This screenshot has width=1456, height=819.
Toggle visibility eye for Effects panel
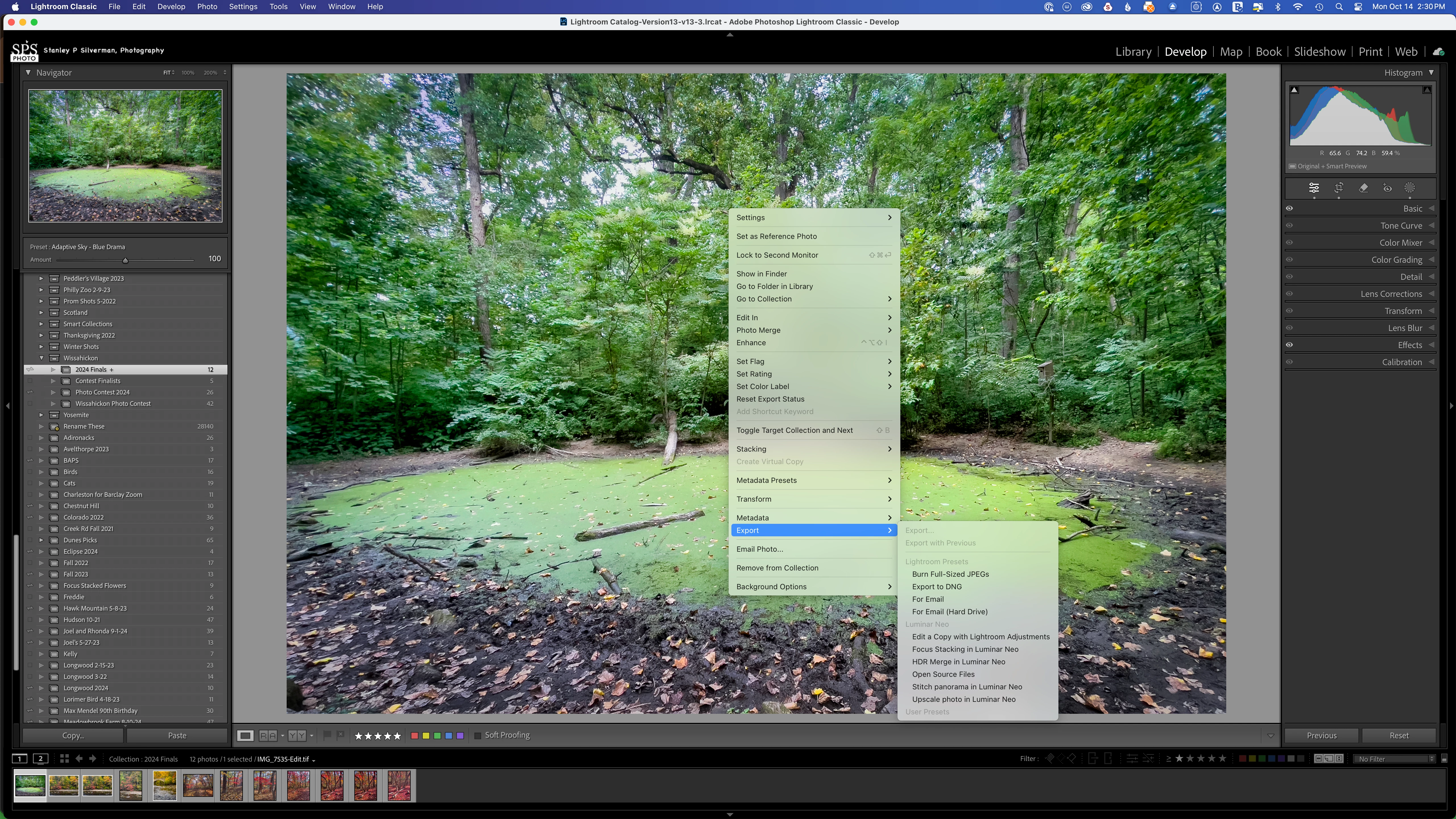1290,345
